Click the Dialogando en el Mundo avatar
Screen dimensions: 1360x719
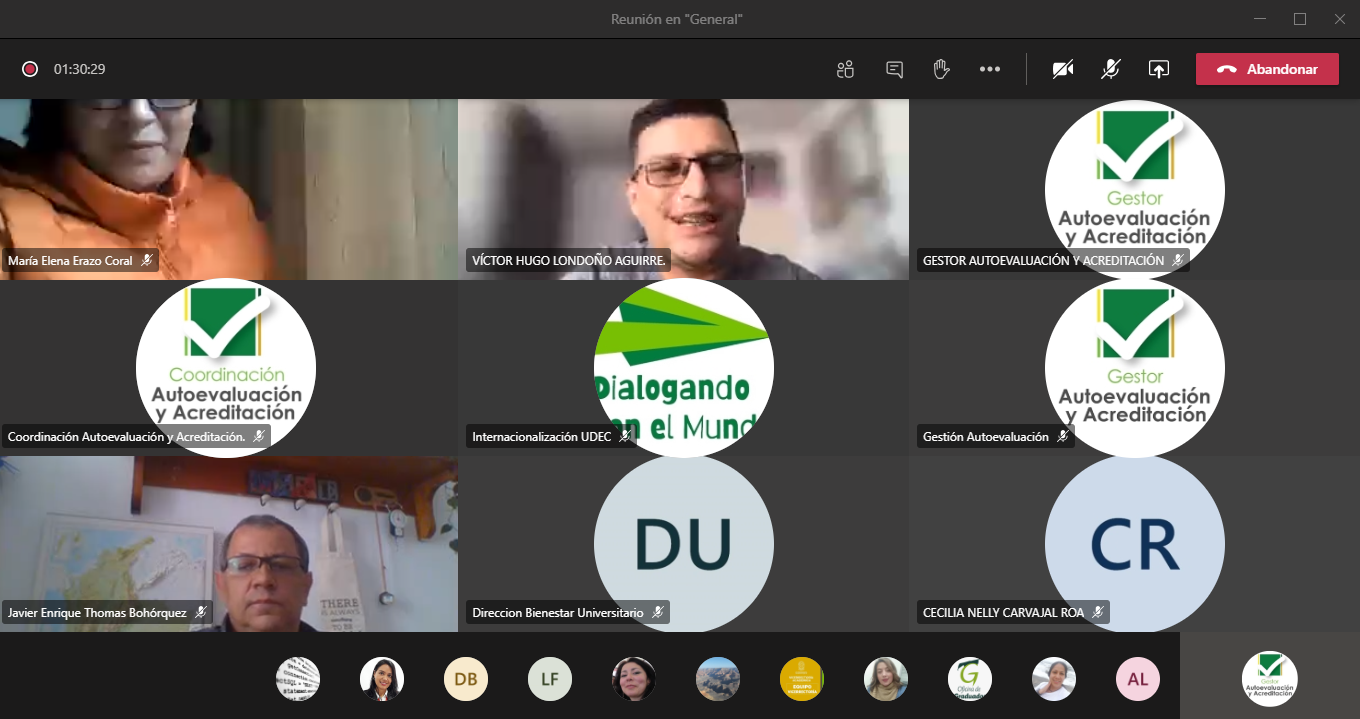(684, 368)
